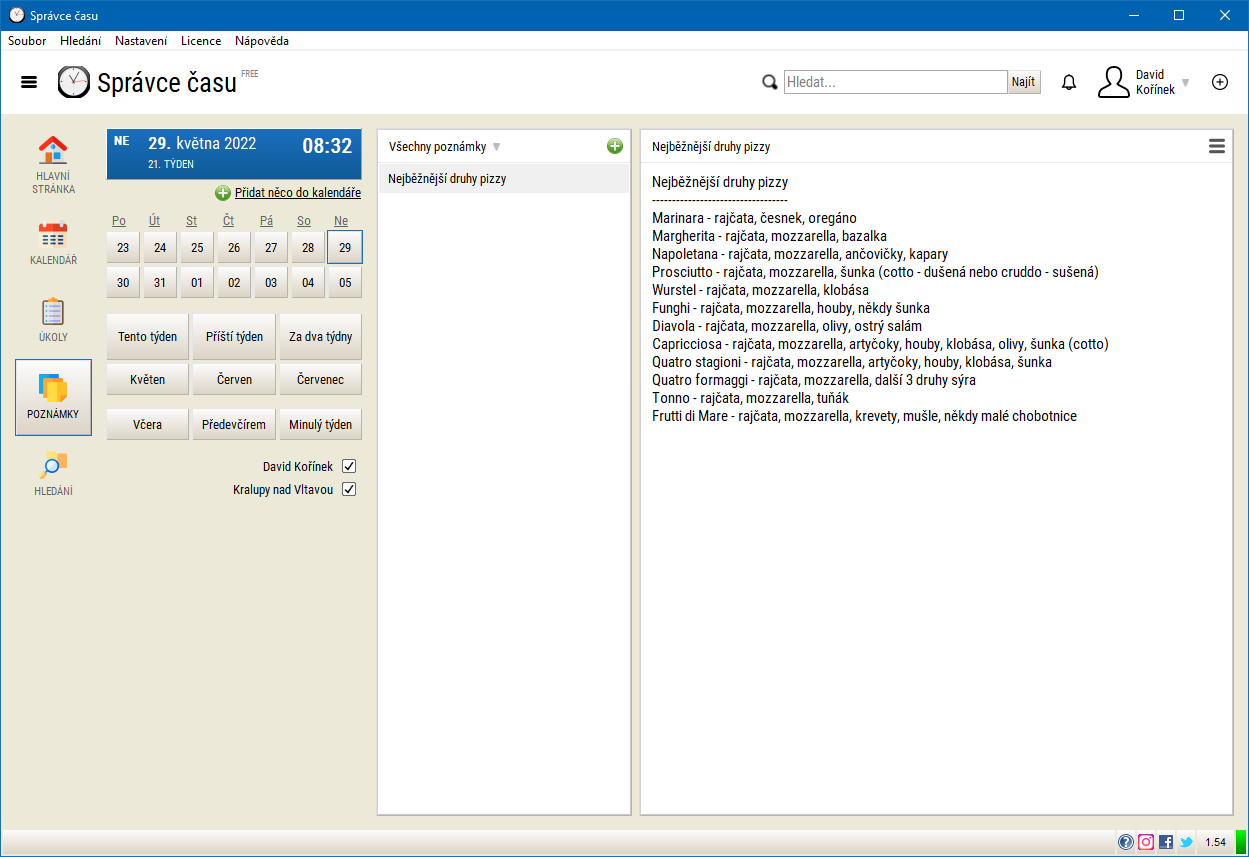Click the Hledat search input field
1249x857 pixels.
coord(894,82)
